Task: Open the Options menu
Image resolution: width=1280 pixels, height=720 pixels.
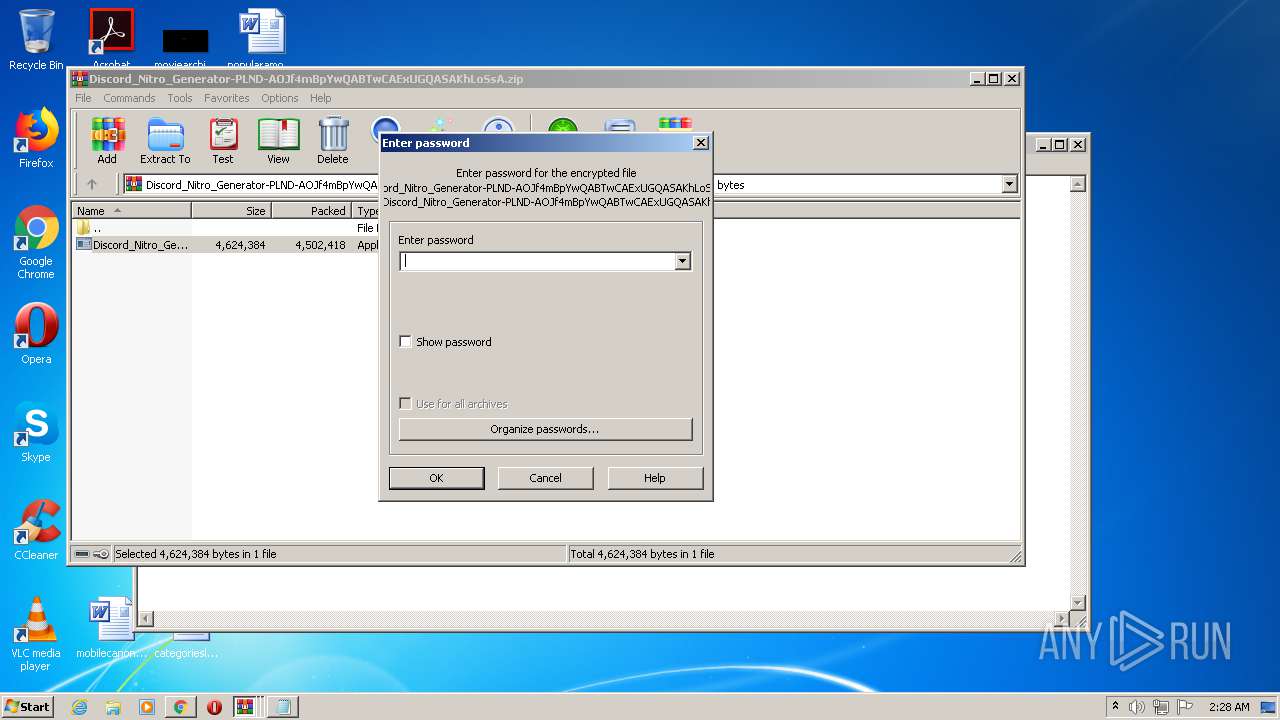Action: click(280, 98)
